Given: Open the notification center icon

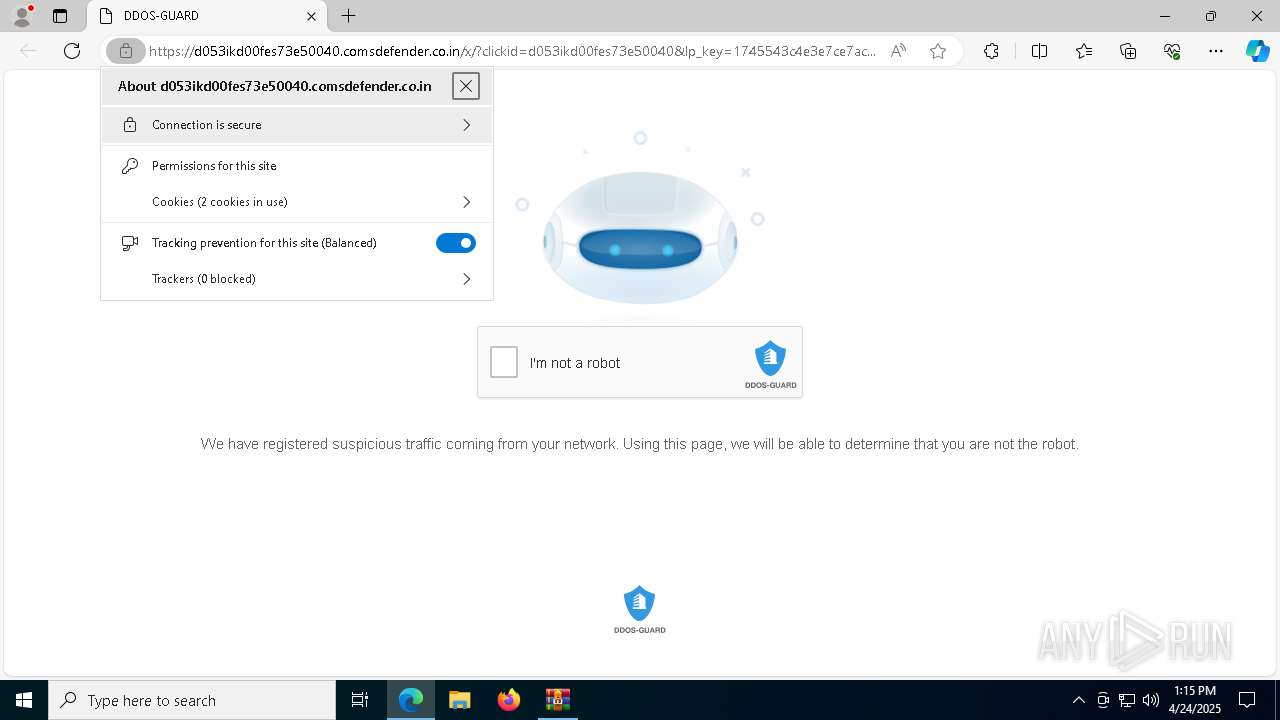Looking at the screenshot, I should [x=1247, y=700].
